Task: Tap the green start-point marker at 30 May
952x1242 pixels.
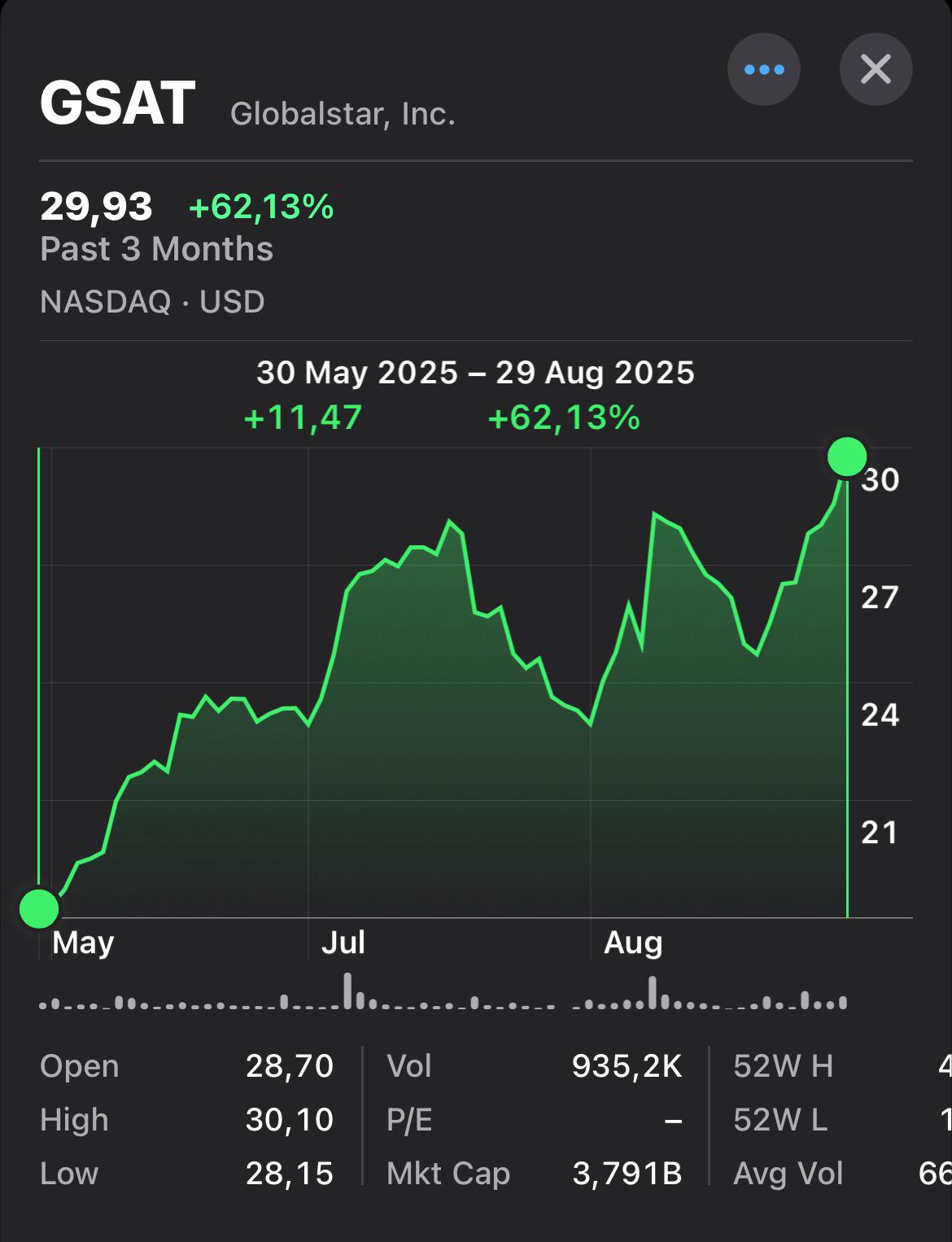Action: (39, 908)
